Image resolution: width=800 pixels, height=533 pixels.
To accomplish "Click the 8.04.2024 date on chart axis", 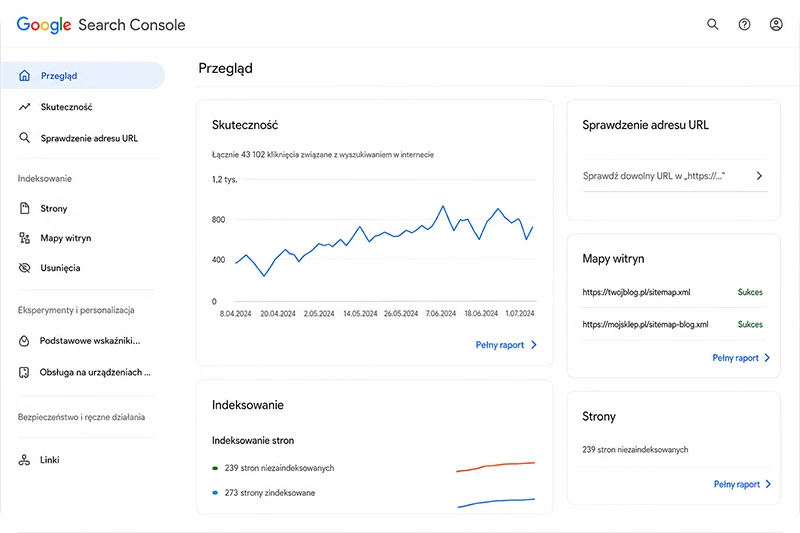I will click(x=236, y=314).
